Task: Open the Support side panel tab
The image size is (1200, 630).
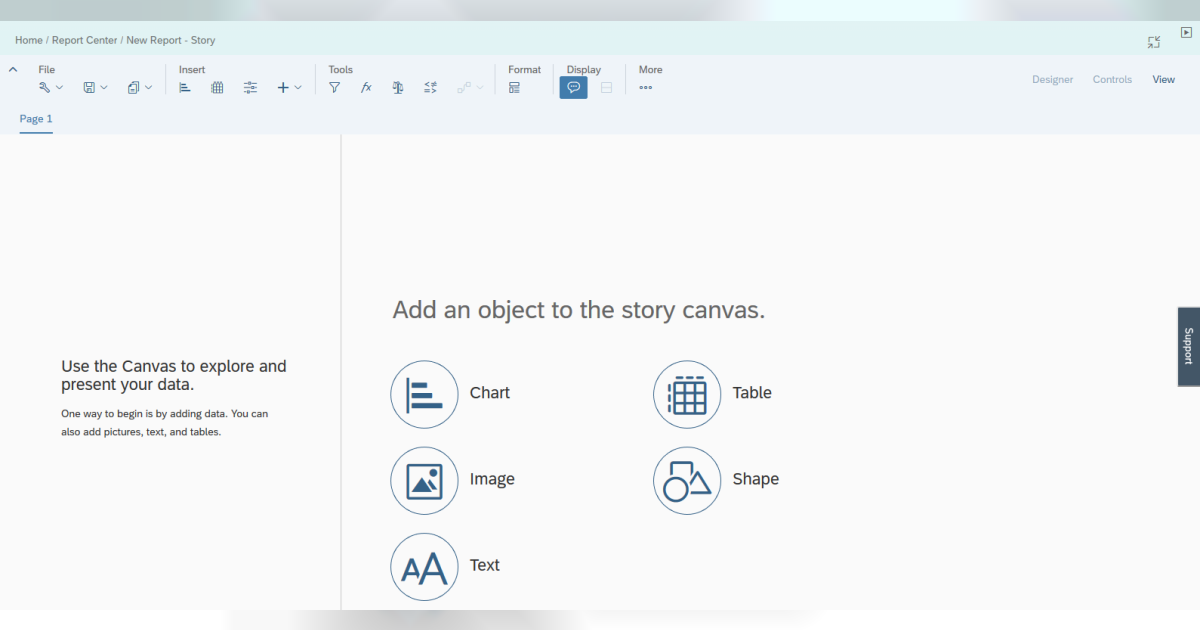Action: click(x=1186, y=347)
